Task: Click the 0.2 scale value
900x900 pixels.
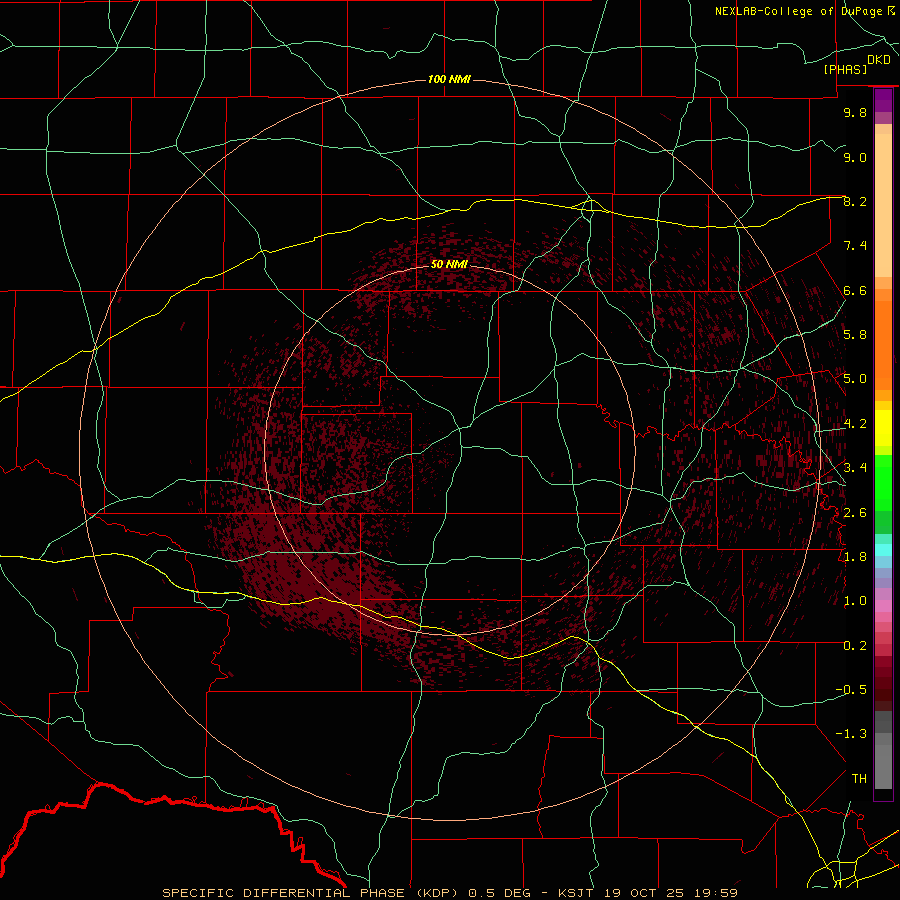Action: (x=855, y=646)
